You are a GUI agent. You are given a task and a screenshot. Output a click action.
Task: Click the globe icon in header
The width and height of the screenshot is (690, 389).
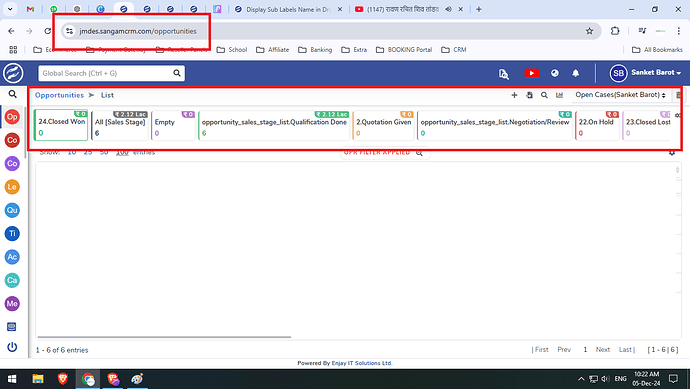(x=555, y=73)
